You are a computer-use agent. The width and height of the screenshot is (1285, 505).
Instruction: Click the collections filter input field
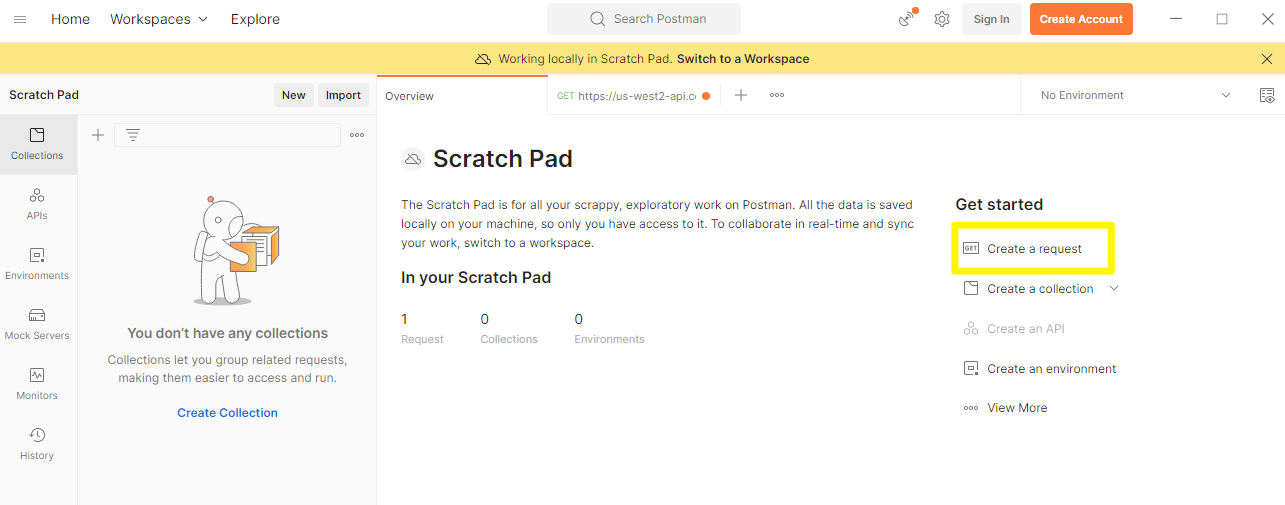(x=227, y=135)
